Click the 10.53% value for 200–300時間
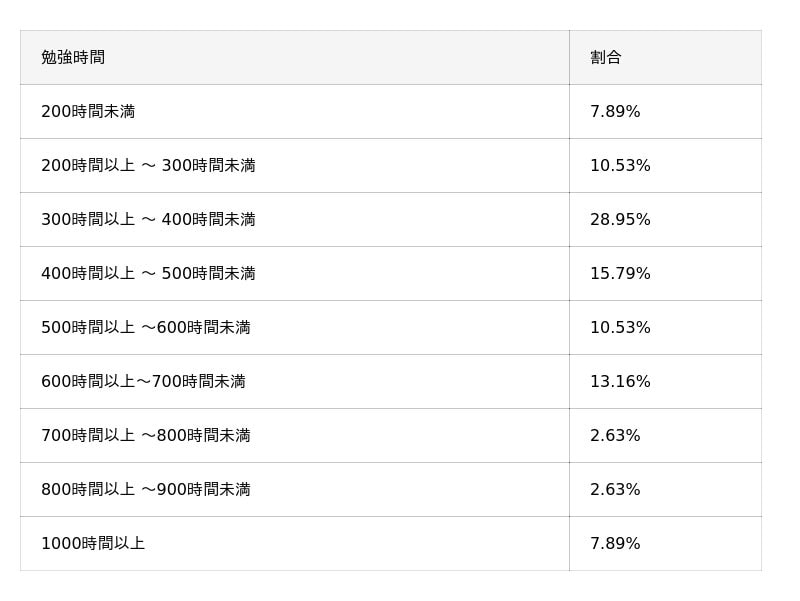The width and height of the screenshot is (800, 601). tap(620, 166)
